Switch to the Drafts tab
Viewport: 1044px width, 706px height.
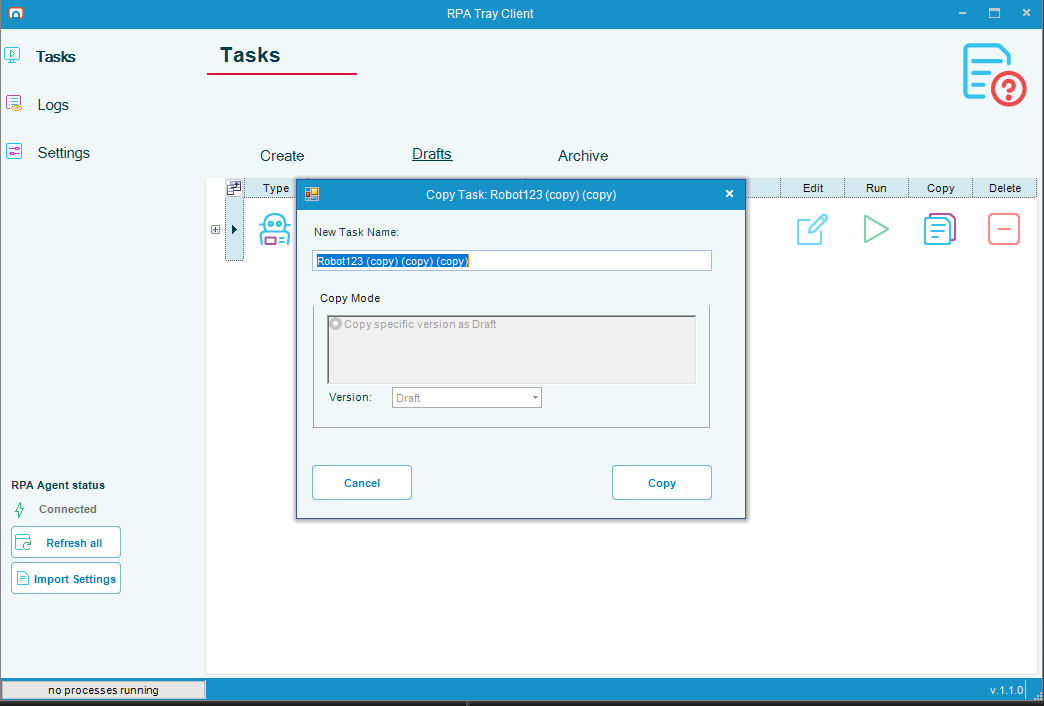(432, 154)
